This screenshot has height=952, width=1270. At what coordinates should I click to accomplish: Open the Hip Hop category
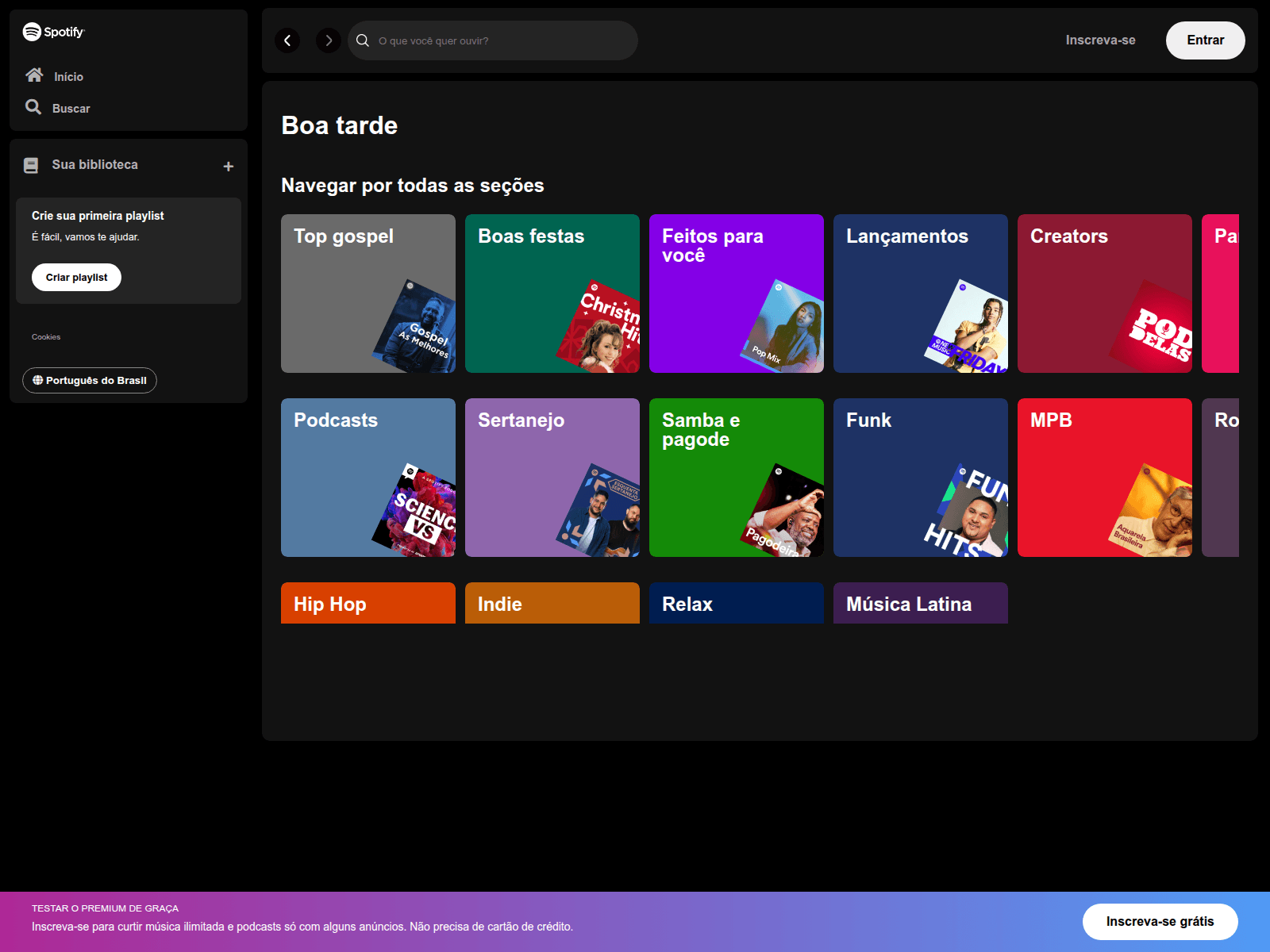(x=368, y=603)
